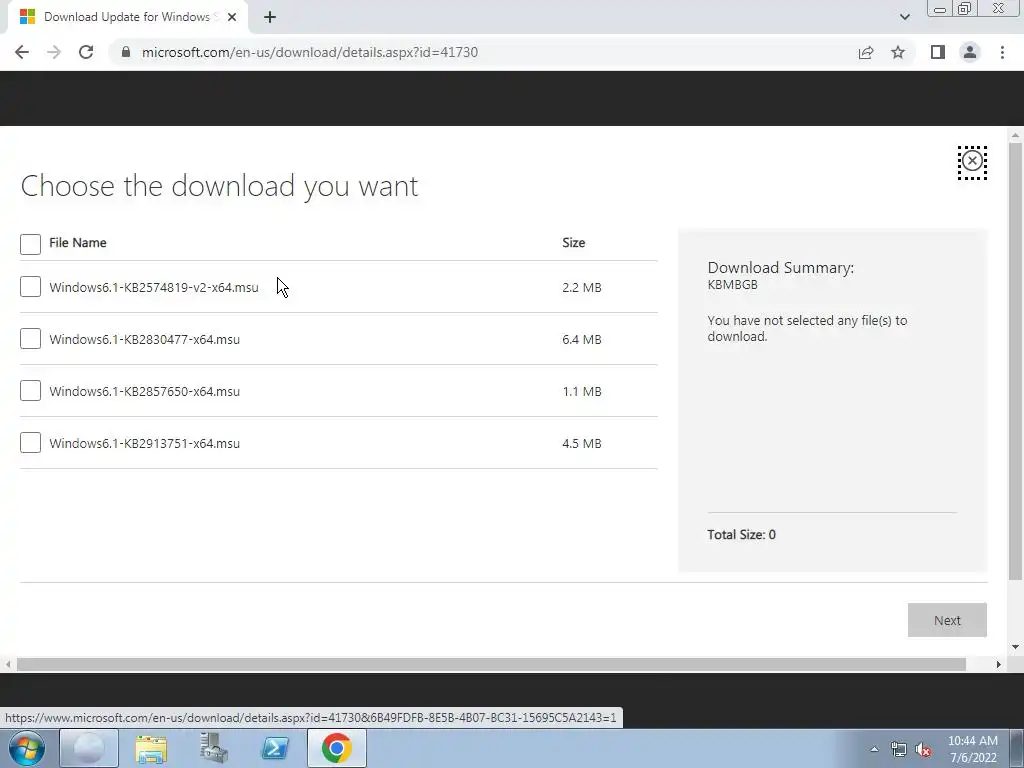Screen dimensions: 1024x768
Task: Select all files with header checkbox
Action: point(30,244)
